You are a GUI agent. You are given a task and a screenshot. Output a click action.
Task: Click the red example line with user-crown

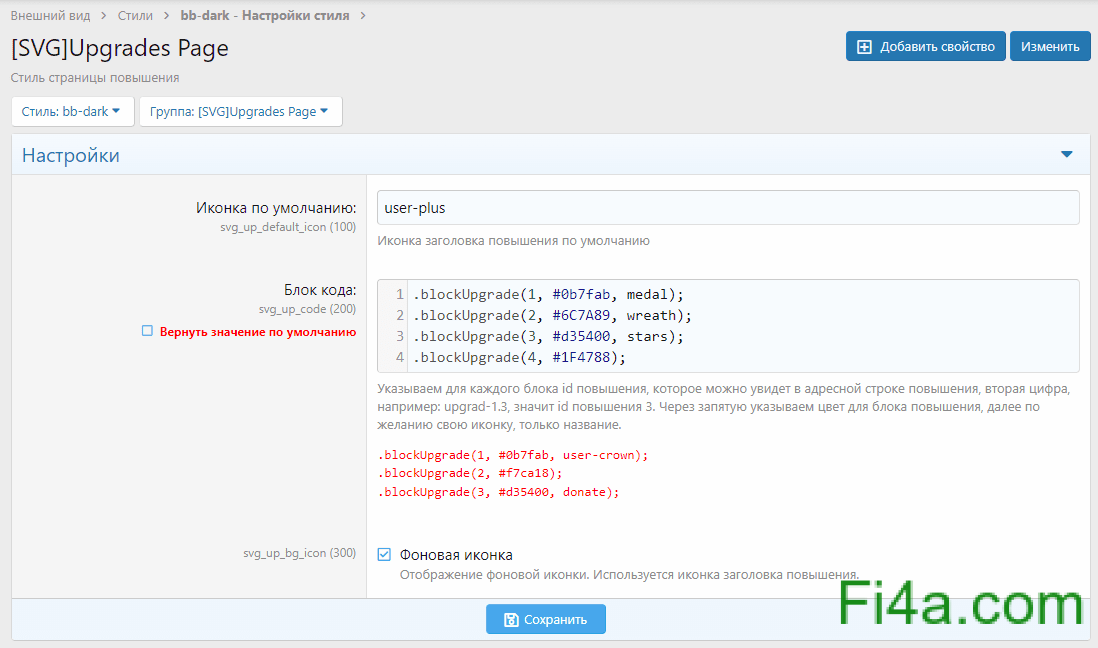click(x=513, y=454)
